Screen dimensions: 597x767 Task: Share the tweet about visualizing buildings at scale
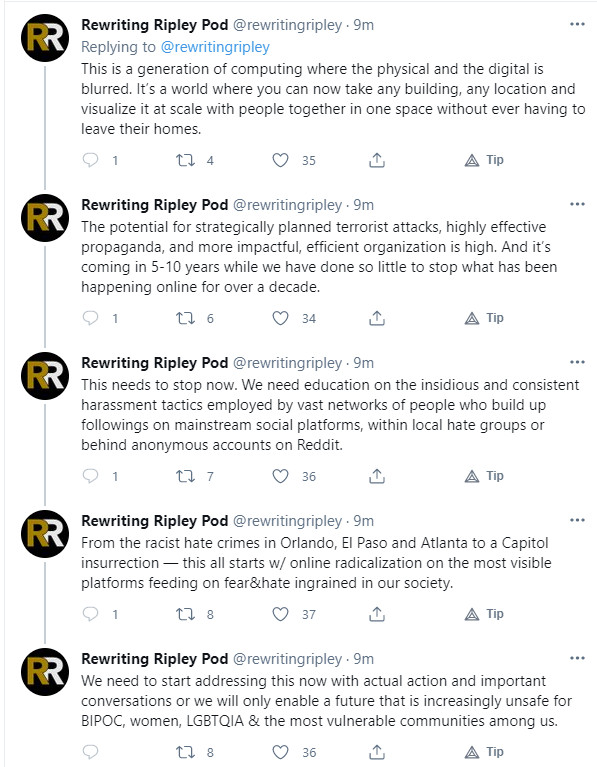point(377,160)
